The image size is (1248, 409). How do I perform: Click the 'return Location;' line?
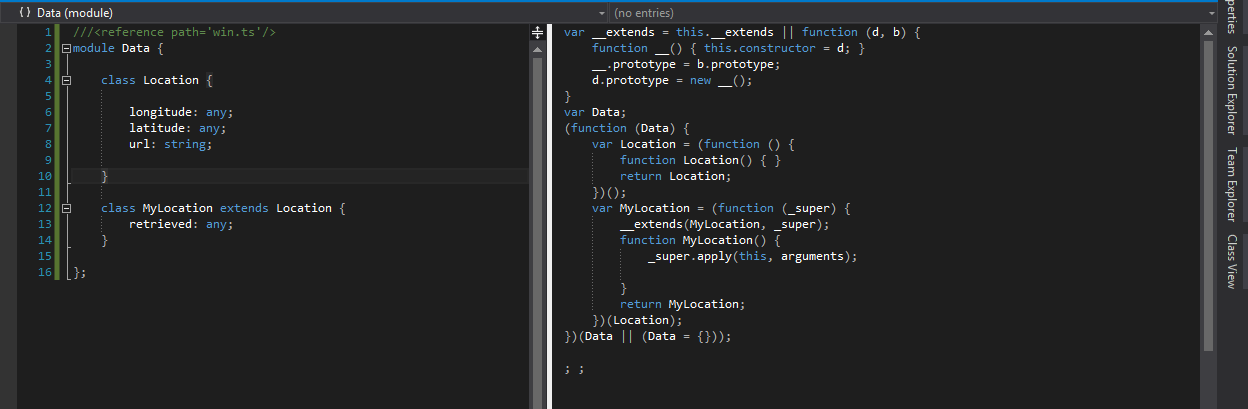676,176
